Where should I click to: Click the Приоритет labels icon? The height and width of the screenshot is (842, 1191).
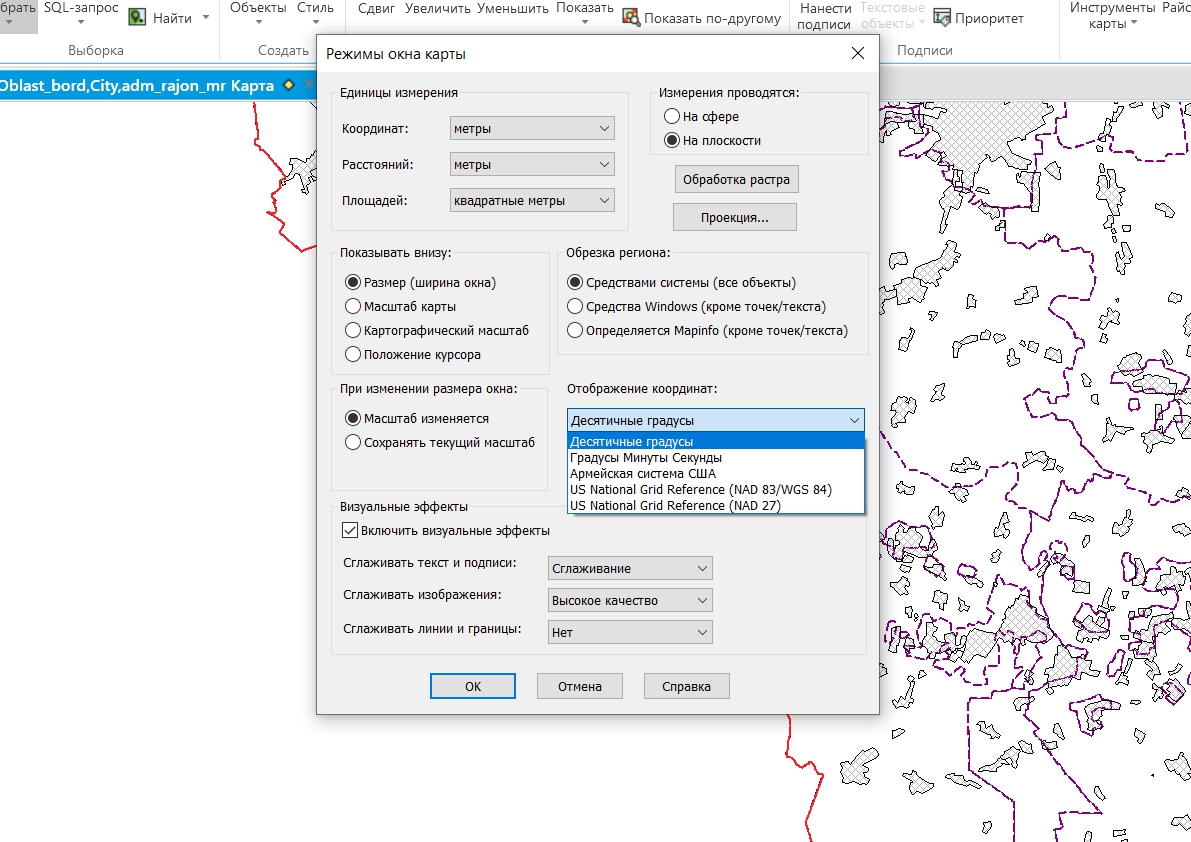click(x=942, y=17)
